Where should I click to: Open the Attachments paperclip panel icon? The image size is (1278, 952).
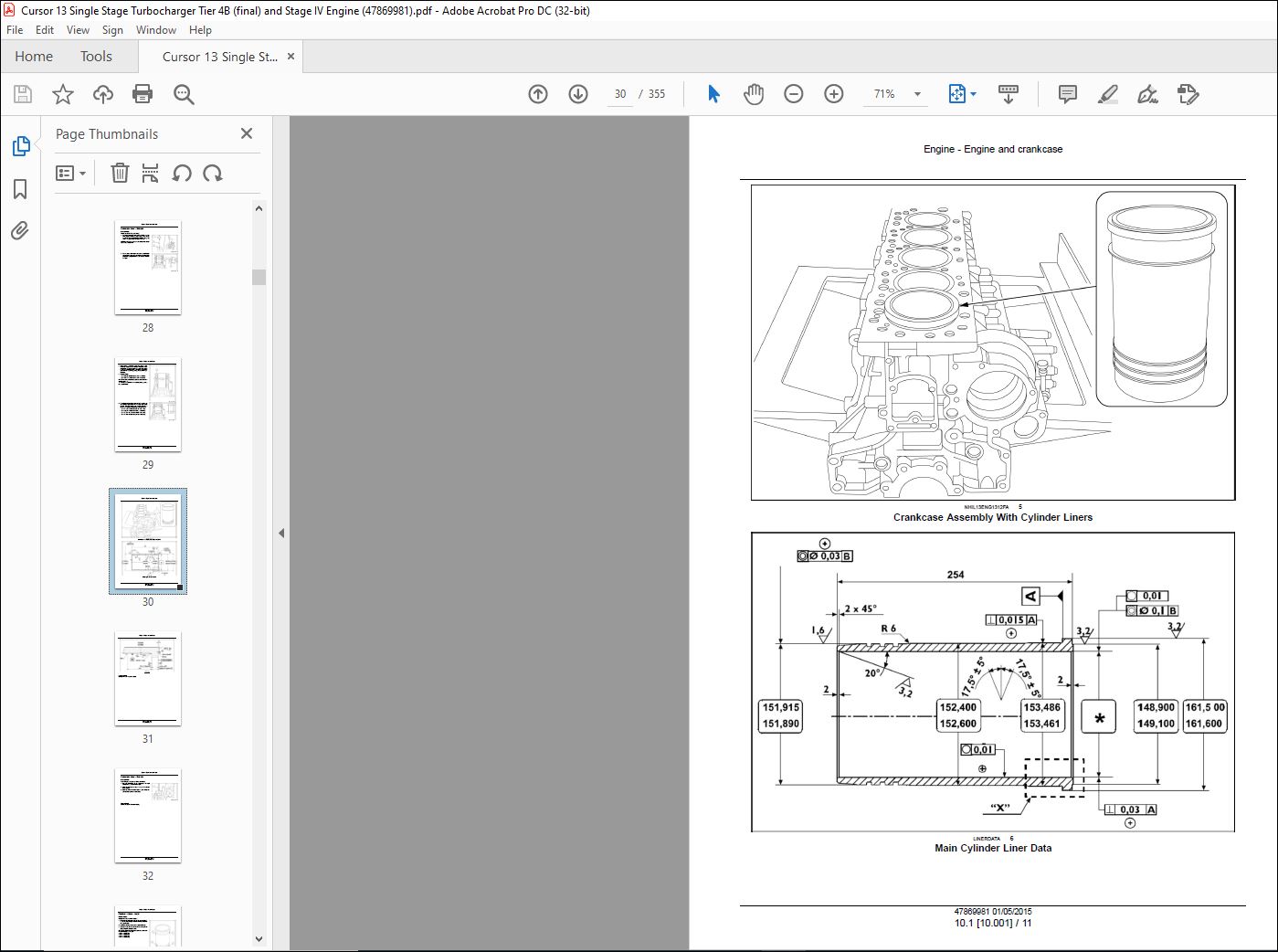(20, 231)
